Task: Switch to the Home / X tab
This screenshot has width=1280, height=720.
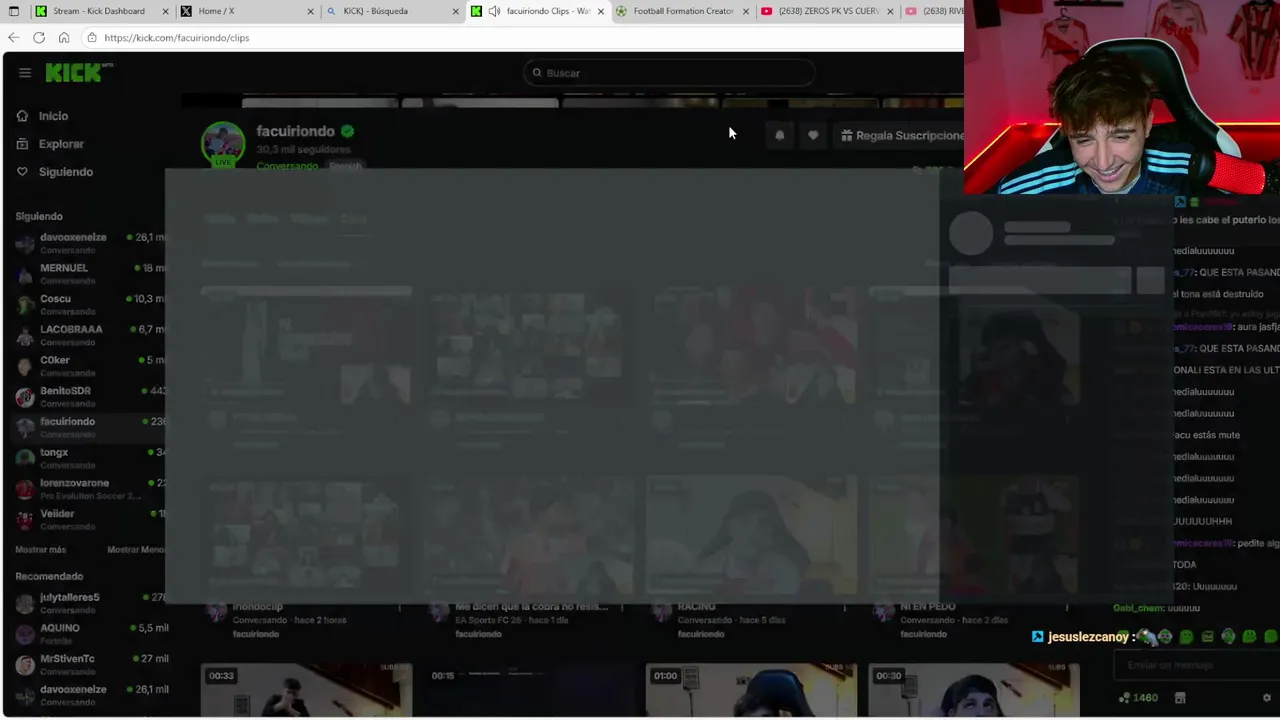Action: coord(216,11)
